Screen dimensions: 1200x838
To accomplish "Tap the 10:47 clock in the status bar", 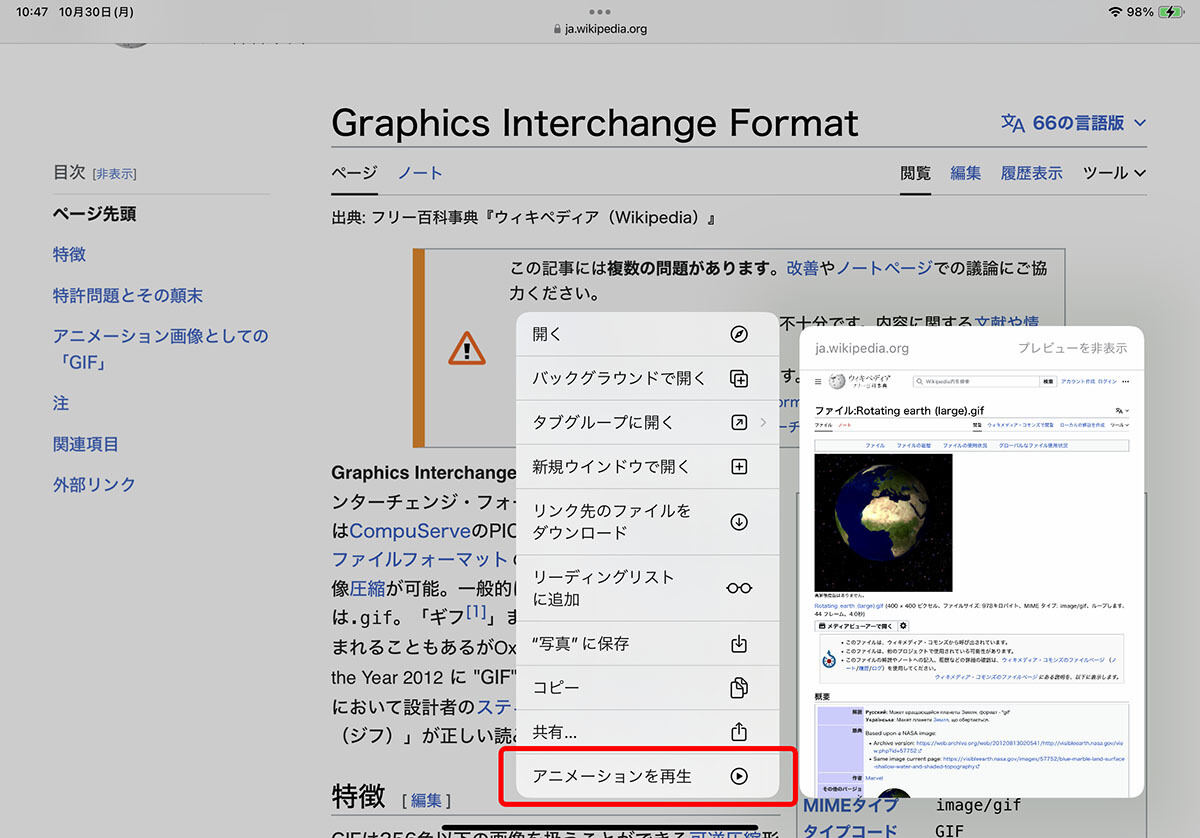I will pyautogui.click(x=32, y=12).
